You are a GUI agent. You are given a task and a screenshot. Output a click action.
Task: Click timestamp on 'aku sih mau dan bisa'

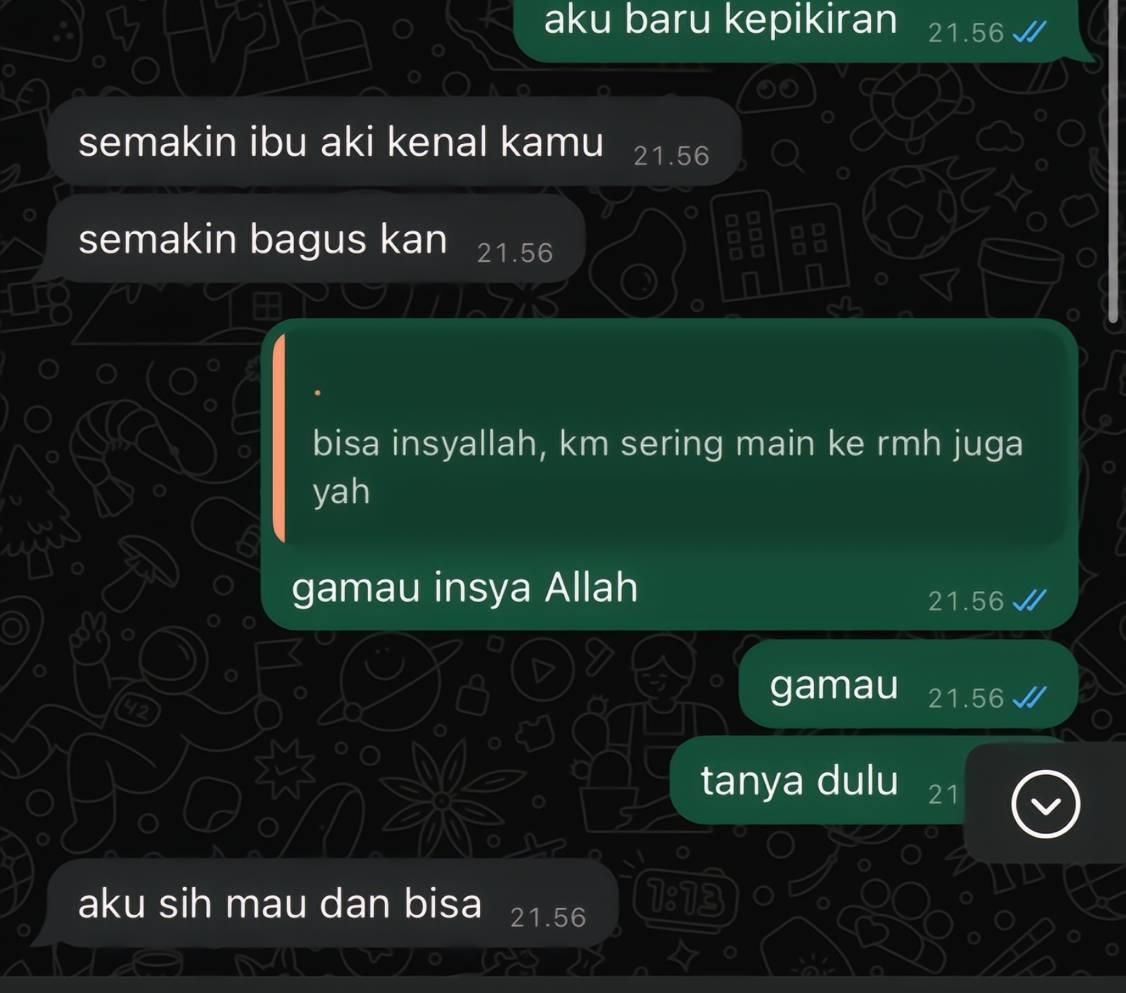click(549, 918)
